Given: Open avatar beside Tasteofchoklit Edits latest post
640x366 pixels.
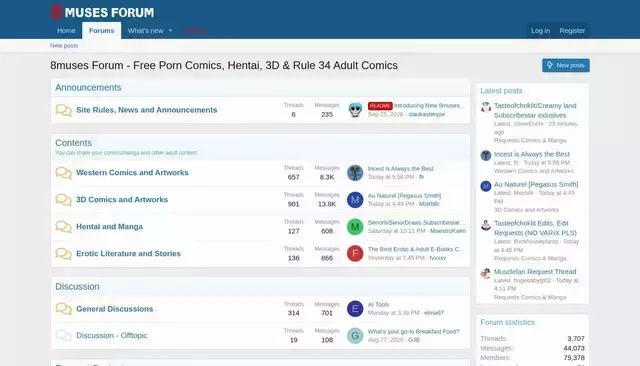Looking at the screenshot, I should 486,225.
